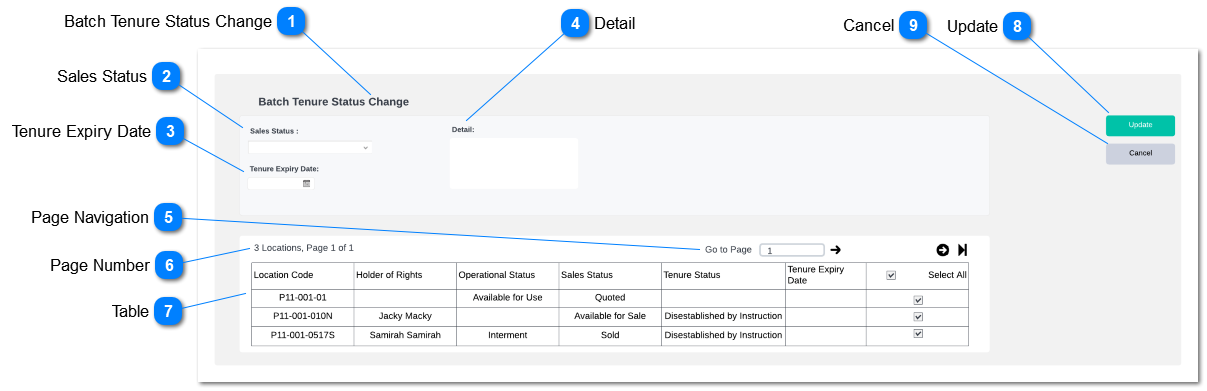Click into the Detail text area
The width and height of the screenshot is (1207, 391).
tap(514, 163)
